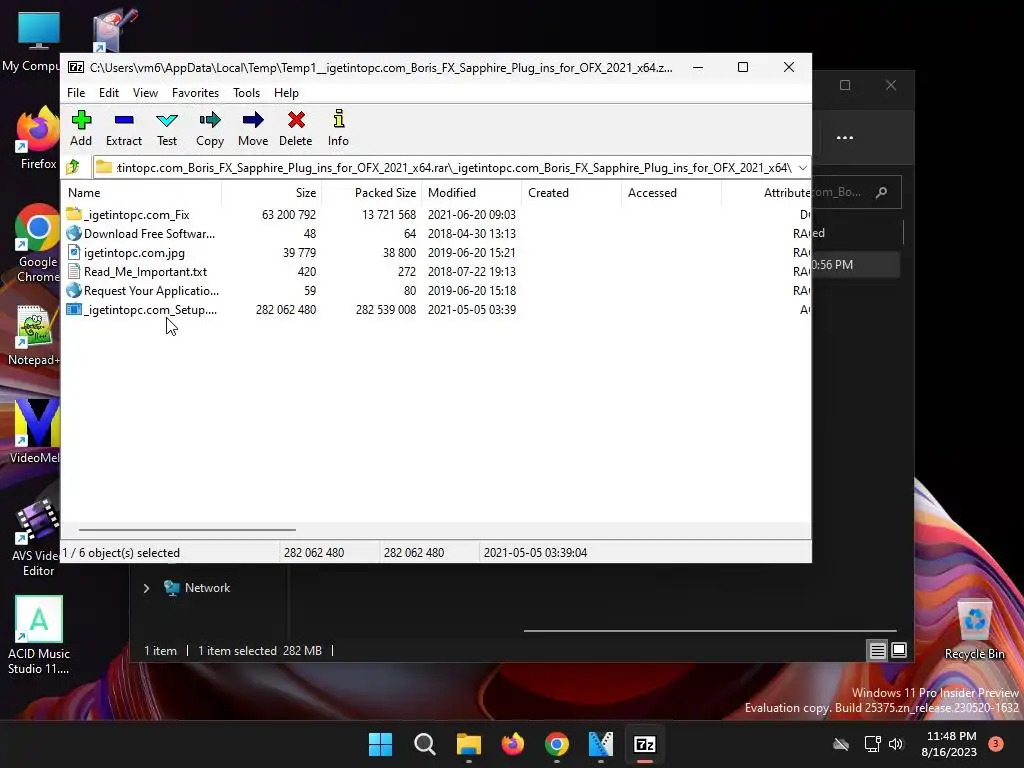The height and width of the screenshot is (768, 1024).
Task: Open the address path dropdown arrow
Action: (x=803, y=168)
